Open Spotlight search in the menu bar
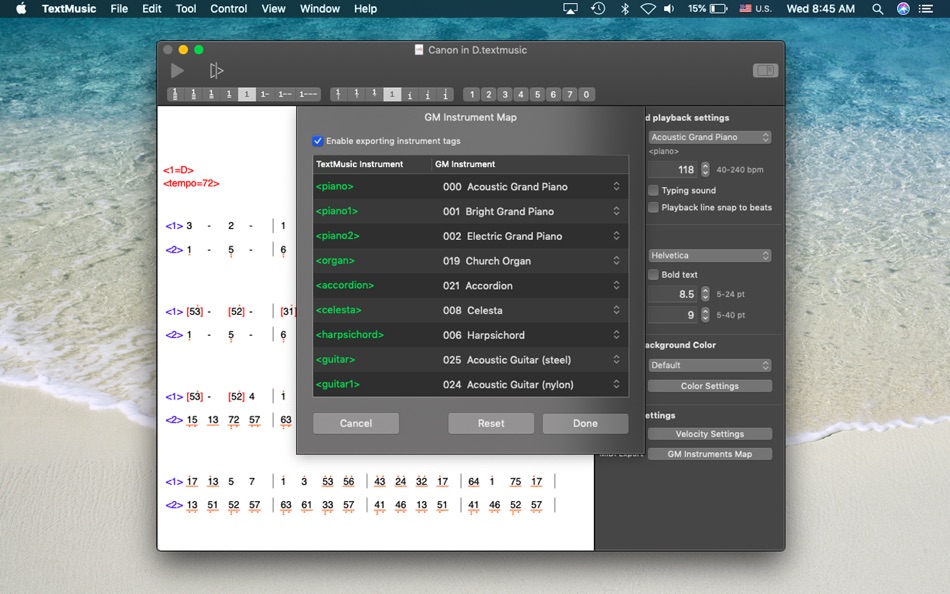This screenshot has height=594, width=950. (x=877, y=8)
